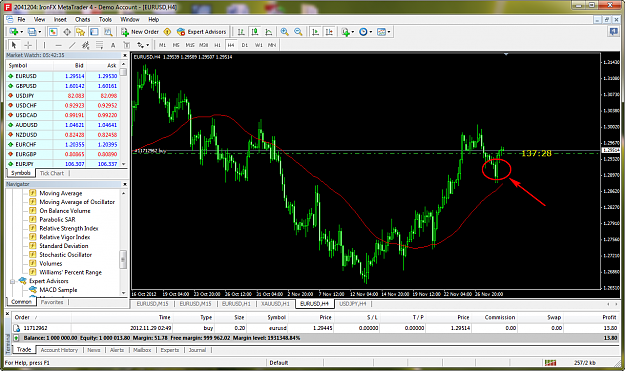Toggle chart auto scroll
Image resolution: width=625 pixels, height=371 pixels.
tap(315, 32)
